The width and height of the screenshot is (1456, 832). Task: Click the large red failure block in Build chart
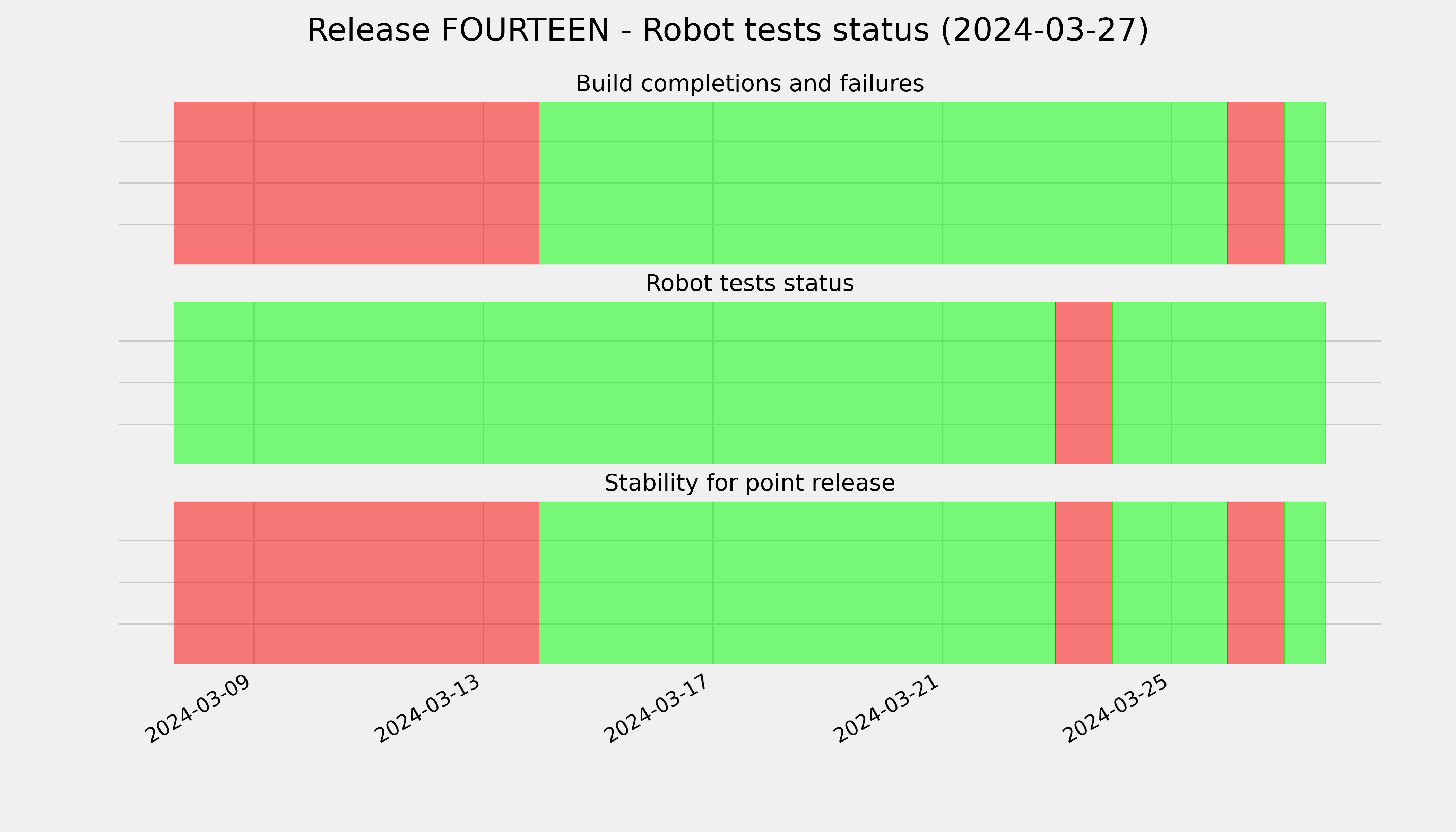tap(357, 183)
